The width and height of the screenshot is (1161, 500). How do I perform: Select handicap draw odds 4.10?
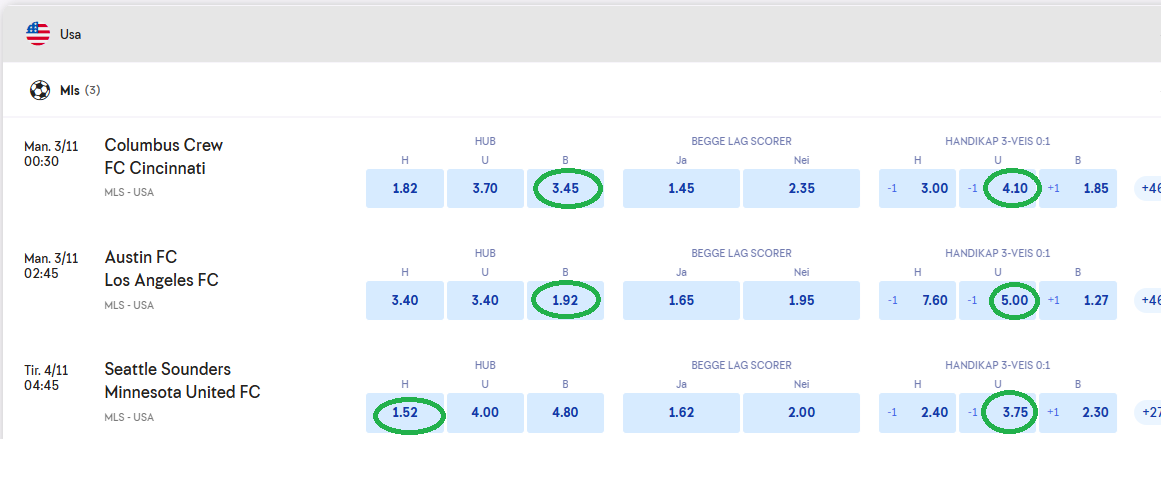tap(997, 188)
